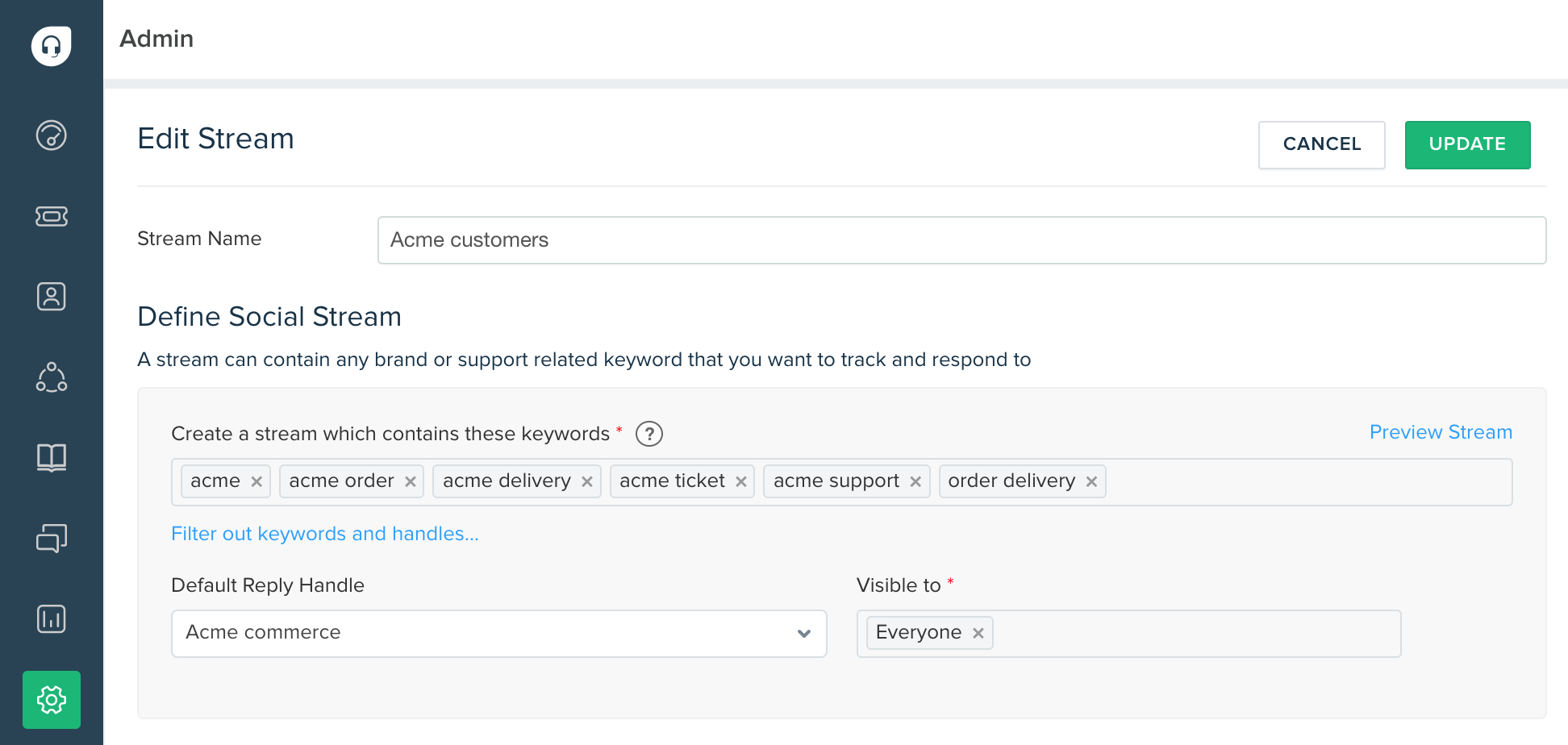Go to the Contacts icon in sidebar
The height and width of the screenshot is (745, 1568).
pos(51,297)
